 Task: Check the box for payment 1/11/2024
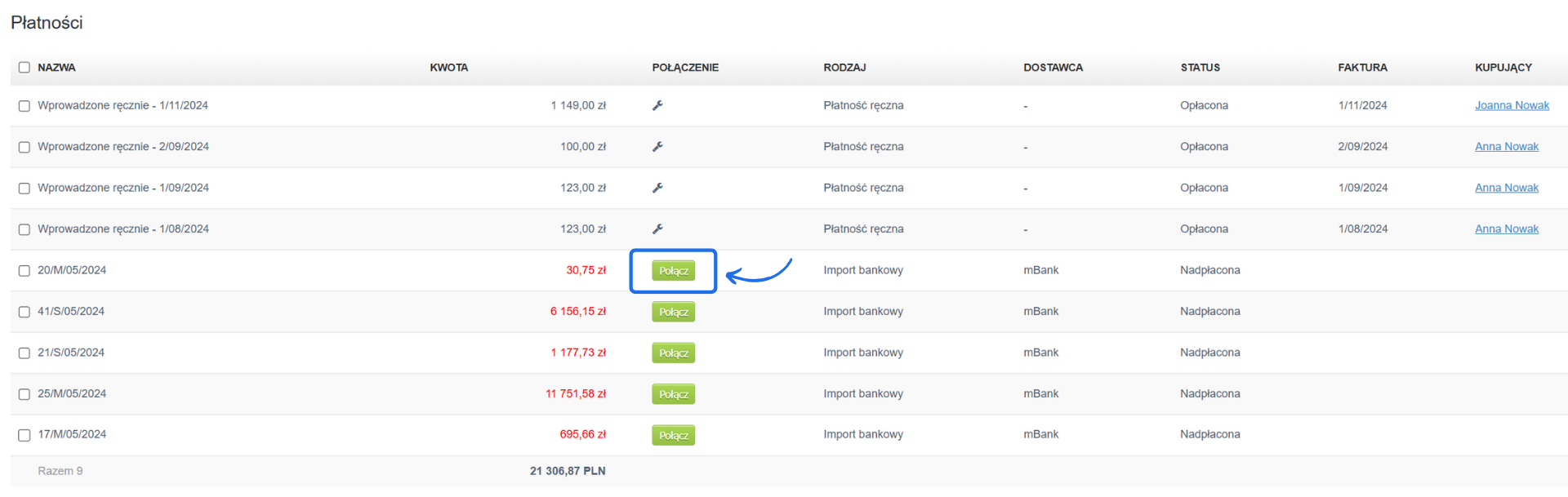coord(24,106)
